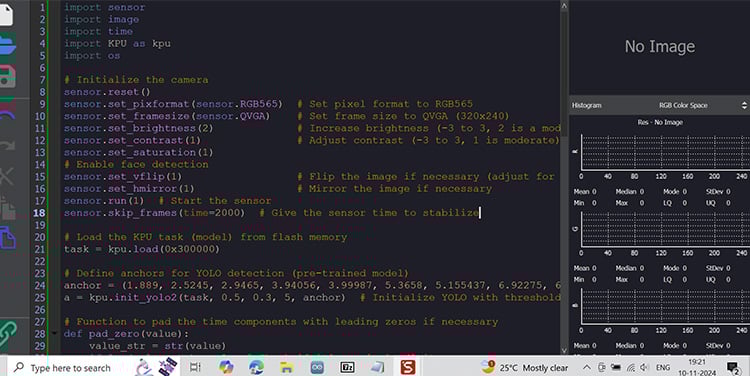The width and height of the screenshot is (750, 376).
Task: Click the Initialize the camera comment
Action: pyautogui.click(x=136, y=80)
